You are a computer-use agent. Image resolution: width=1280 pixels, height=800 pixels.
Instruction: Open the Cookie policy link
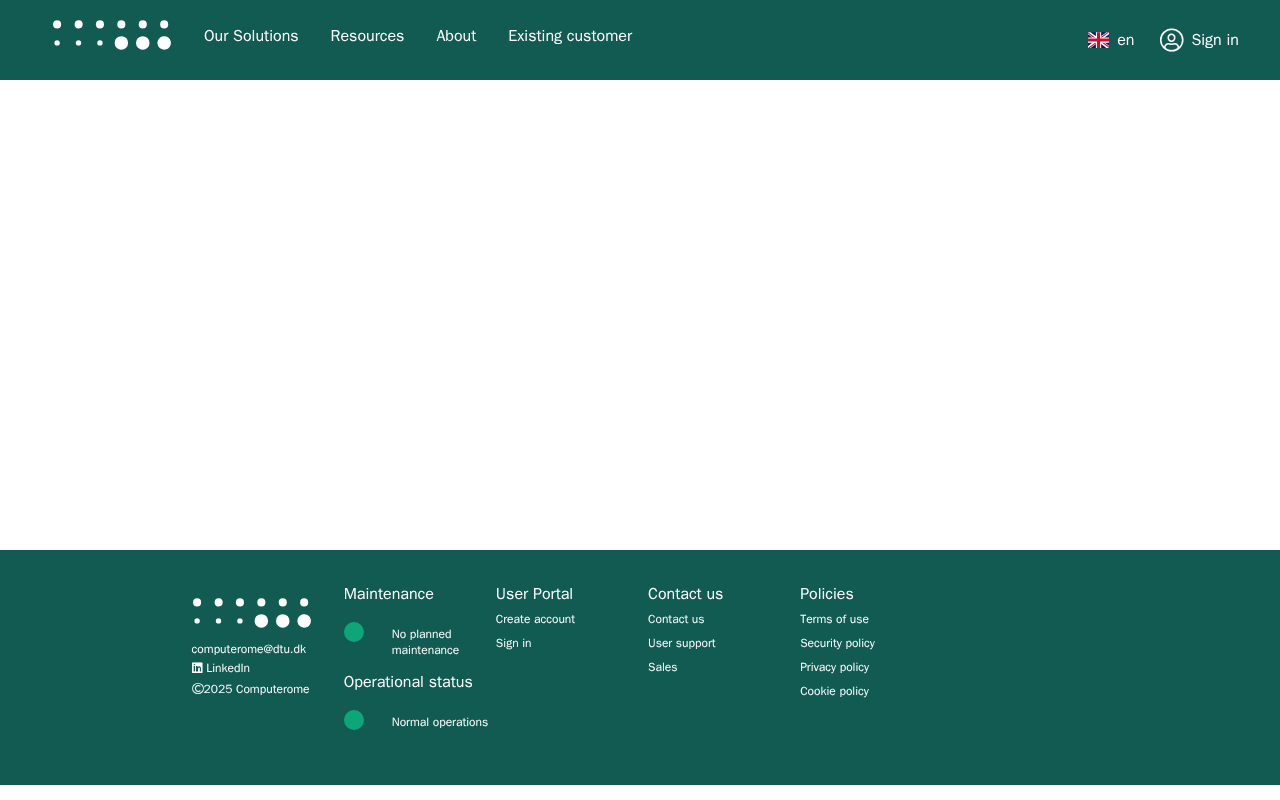[834, 691]
